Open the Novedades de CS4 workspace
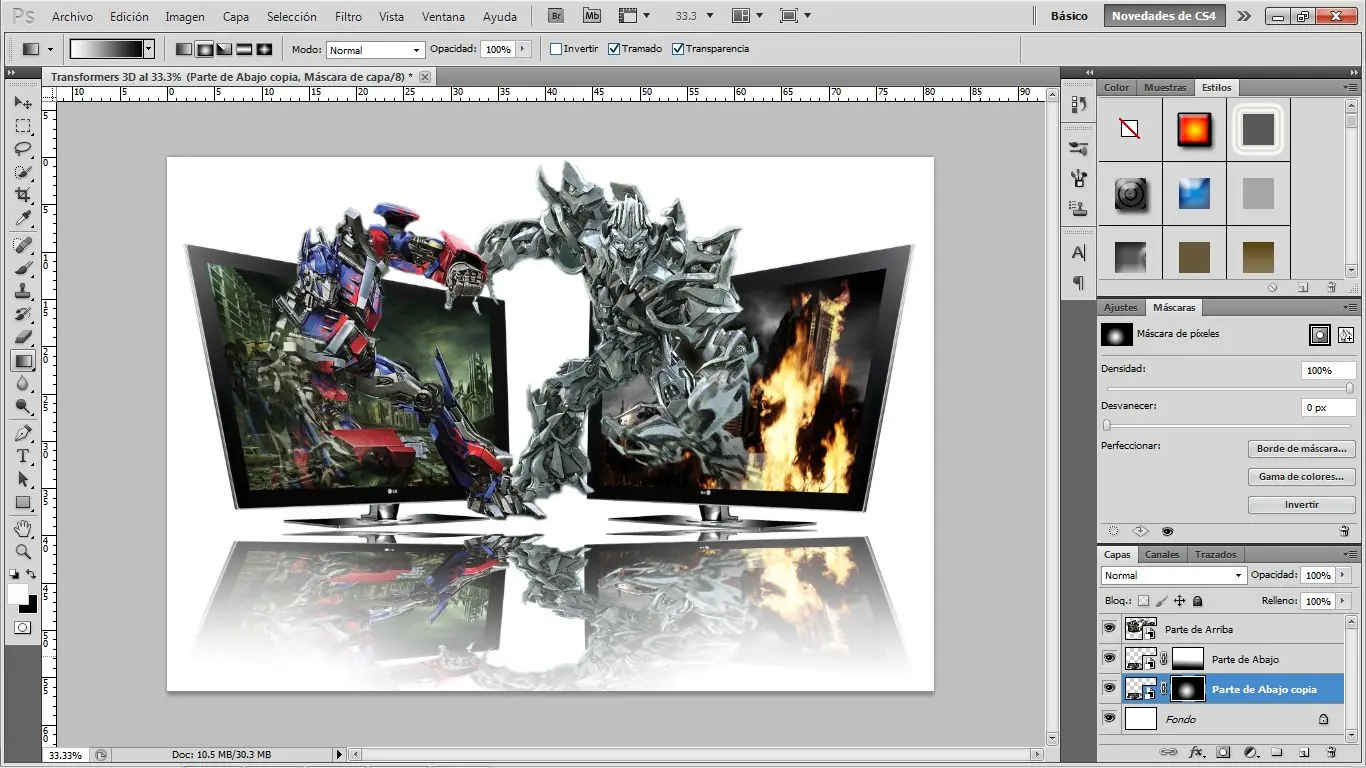 pyautogui.click(x=1164, y=16)
